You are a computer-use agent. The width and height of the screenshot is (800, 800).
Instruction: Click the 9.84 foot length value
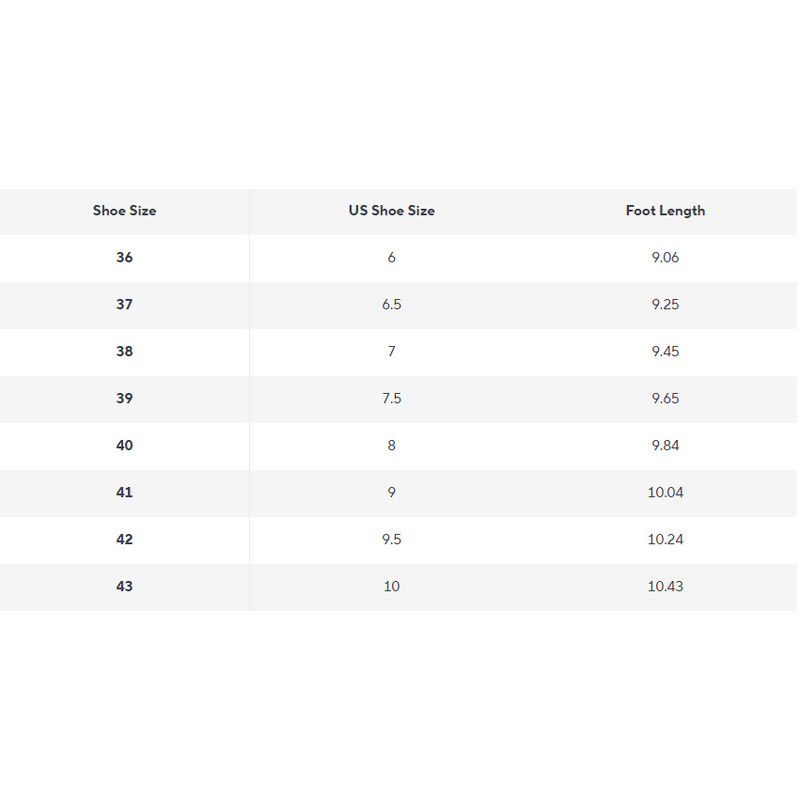coord(665,445)
